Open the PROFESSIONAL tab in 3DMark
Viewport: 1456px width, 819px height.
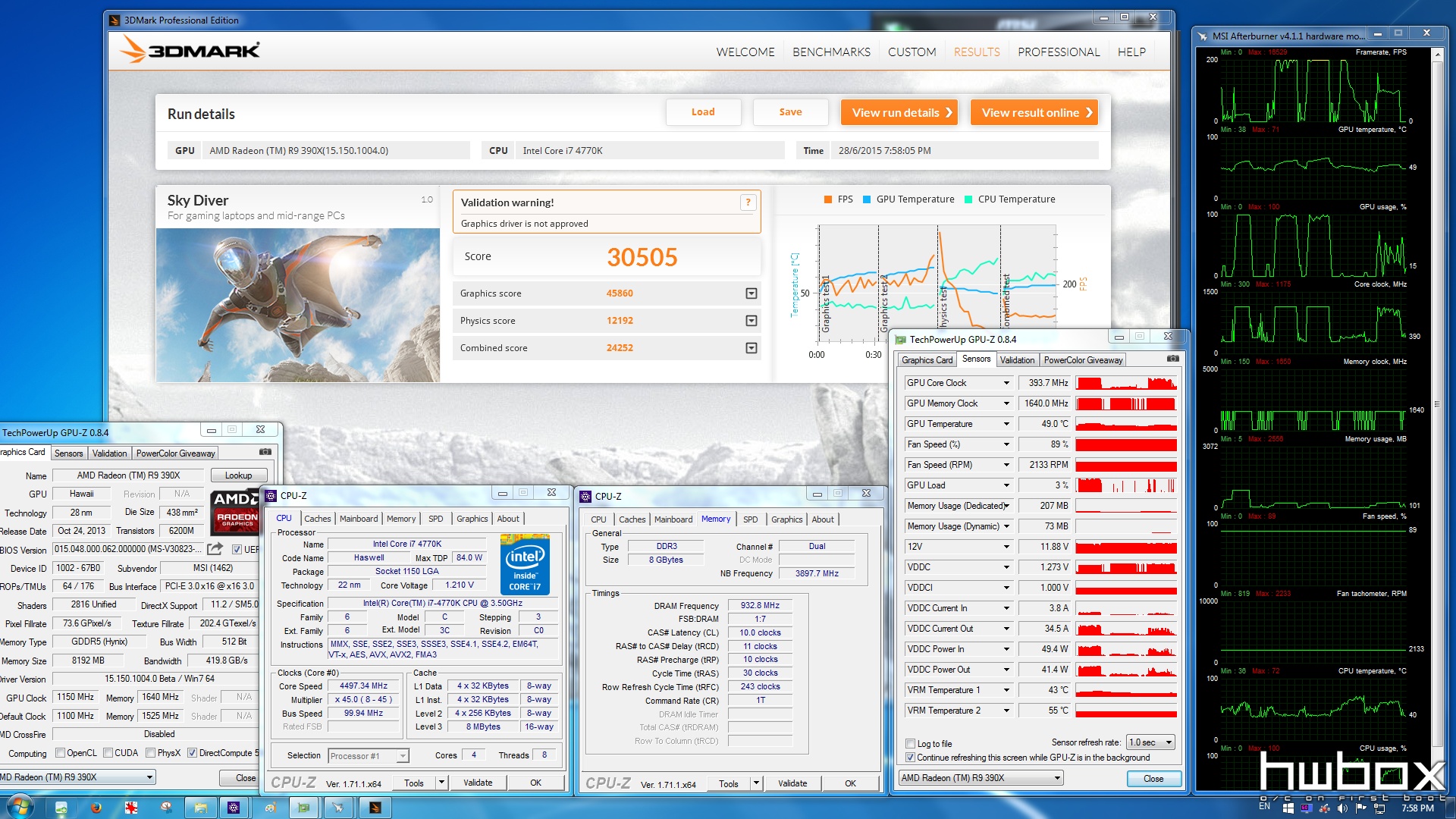pos(1059,52)
